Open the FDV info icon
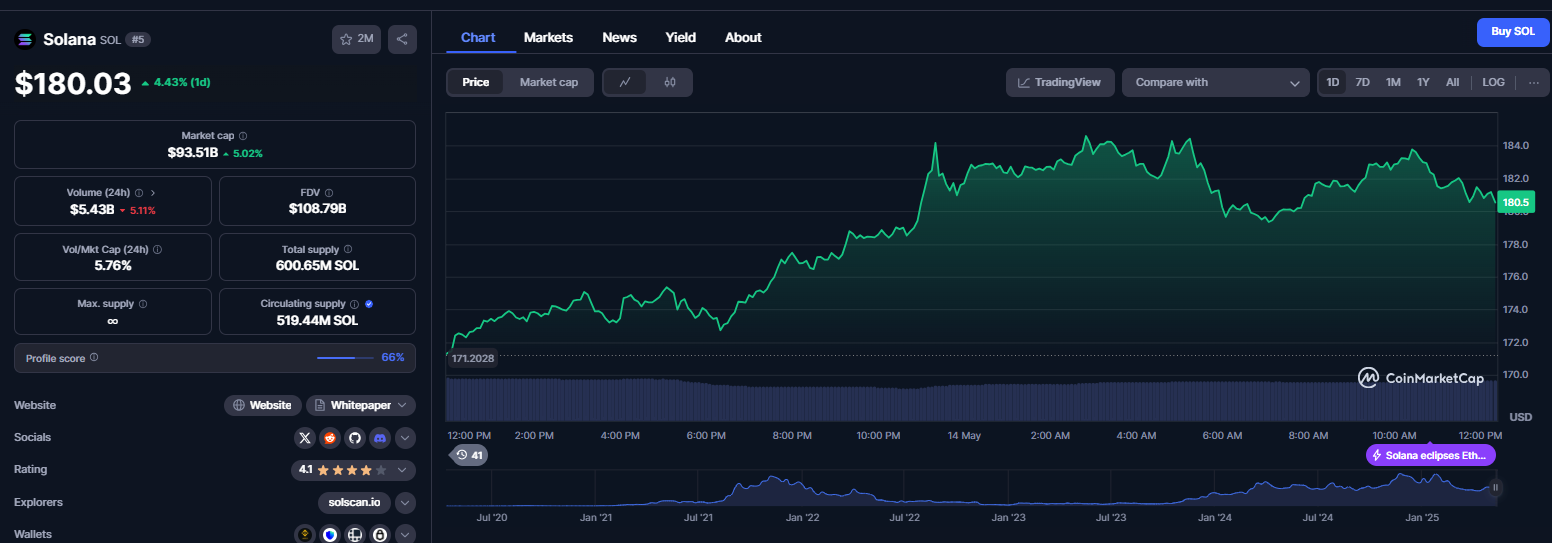This screenshot has width=1552, height=543. pos(329,192)
